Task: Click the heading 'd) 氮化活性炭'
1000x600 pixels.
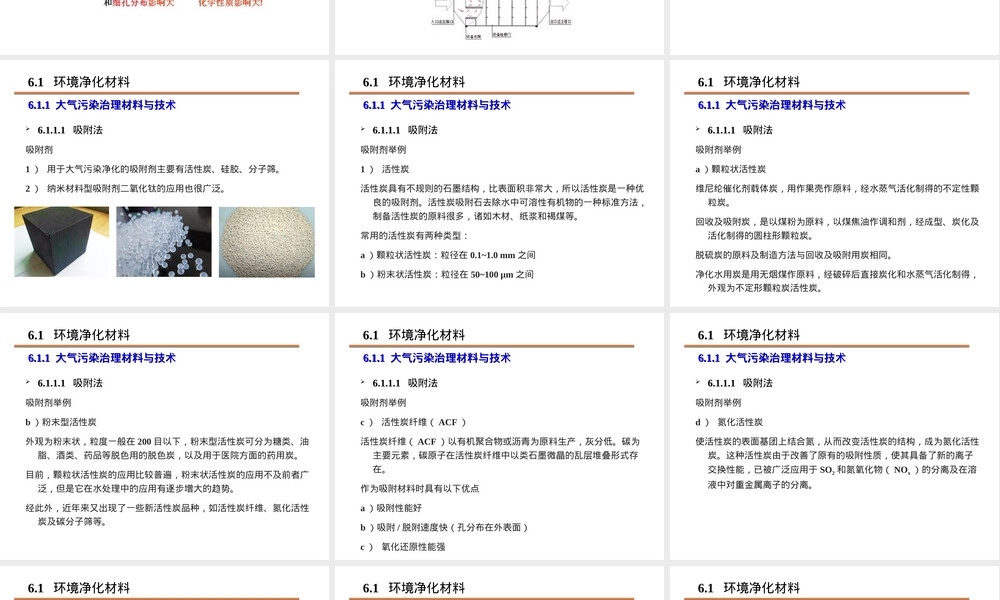Action: tap(729, 422)
